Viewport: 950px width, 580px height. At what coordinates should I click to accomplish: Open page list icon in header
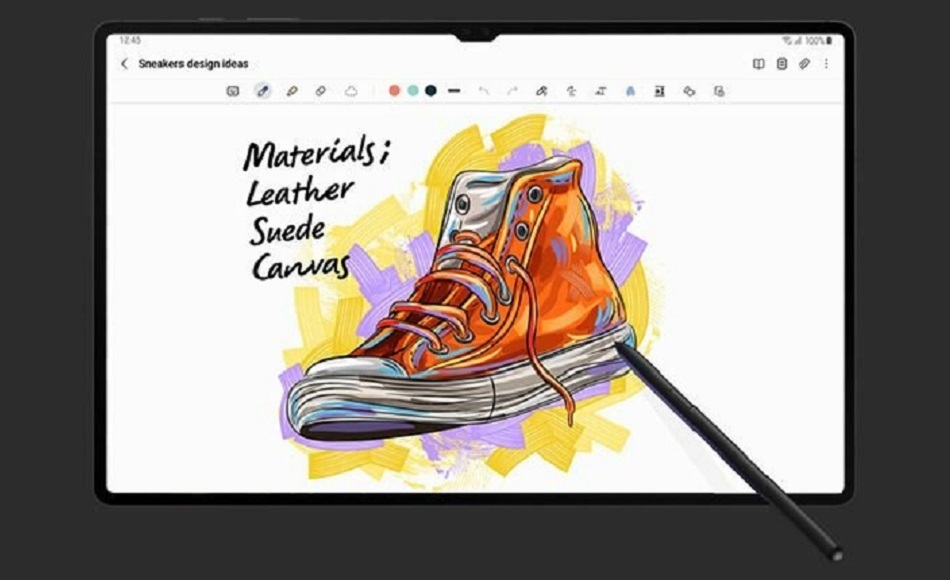click(782, 64)
